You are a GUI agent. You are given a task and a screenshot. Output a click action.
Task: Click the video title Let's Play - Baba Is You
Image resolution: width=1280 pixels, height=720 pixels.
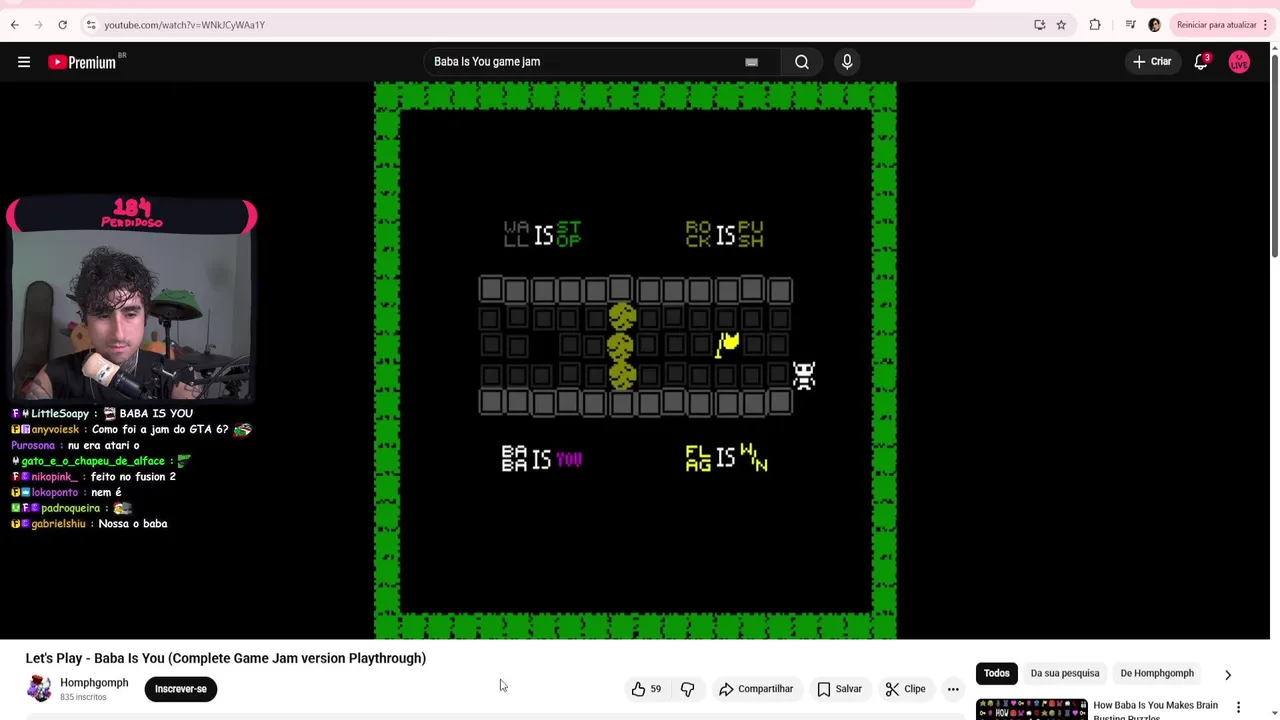(x=226, y=658)
